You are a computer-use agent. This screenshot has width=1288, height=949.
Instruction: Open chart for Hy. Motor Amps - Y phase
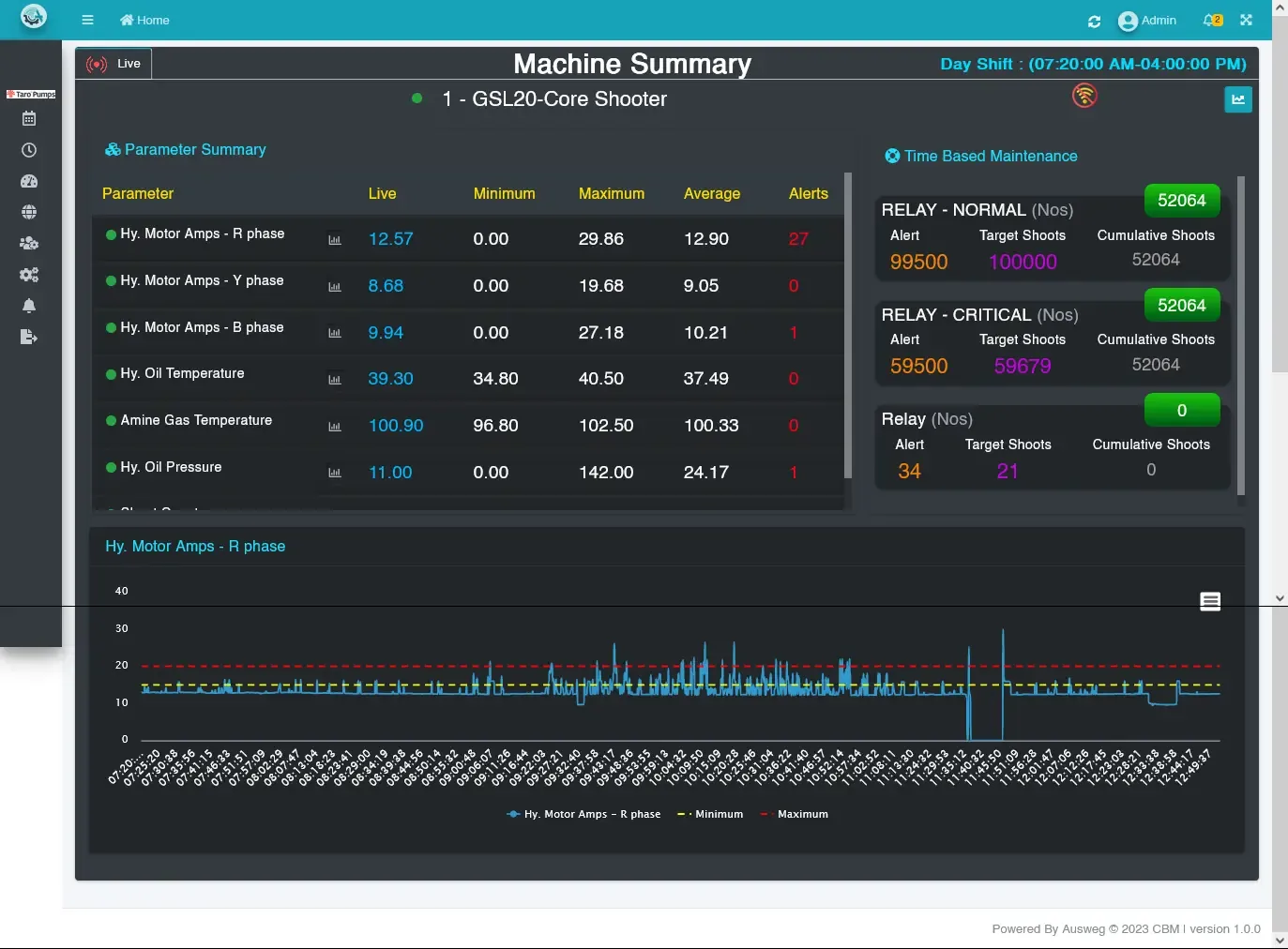pos(335,287)
